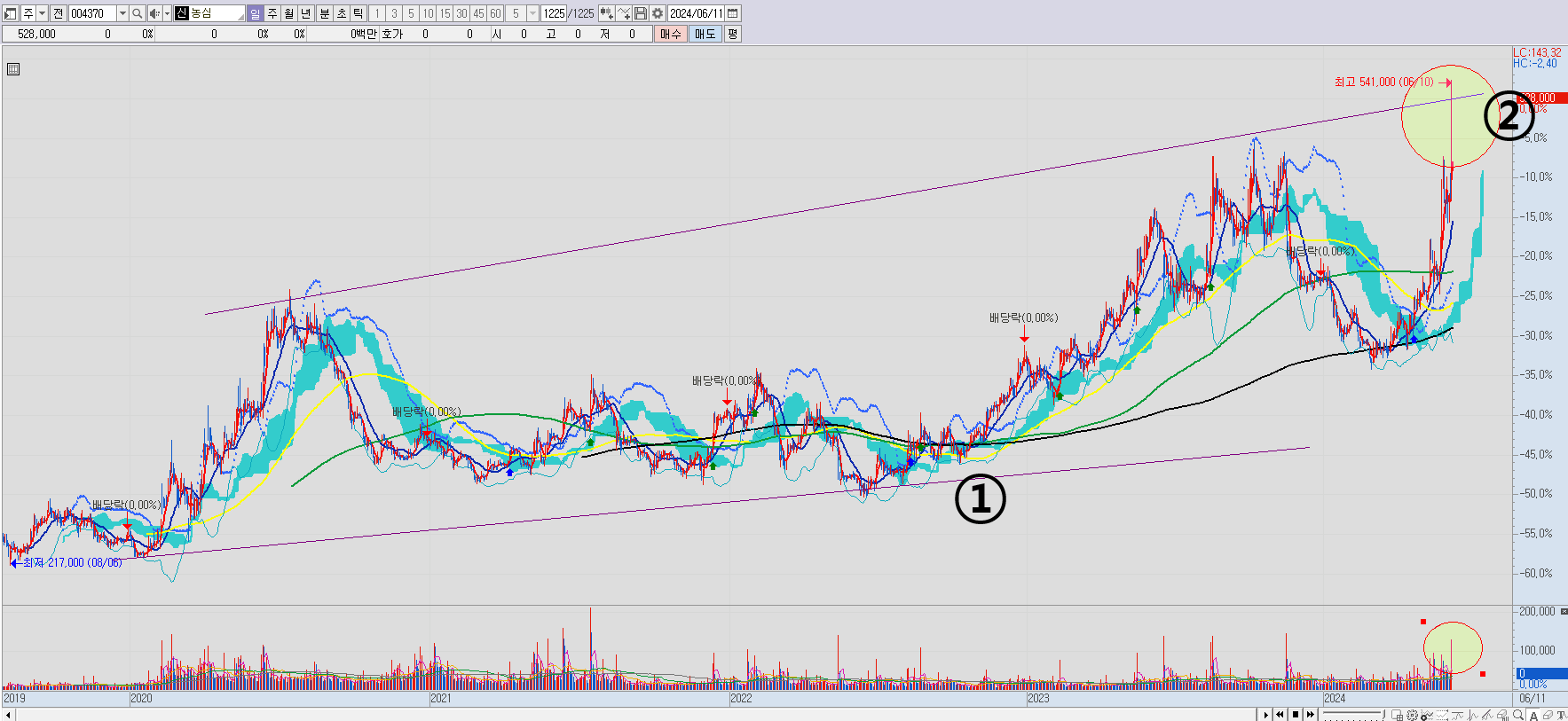Image resolution: width=1568 pixels, height=721 pixels.
Task: Click the small grid icon at the chart's top-left
Action: coord(13,69)
